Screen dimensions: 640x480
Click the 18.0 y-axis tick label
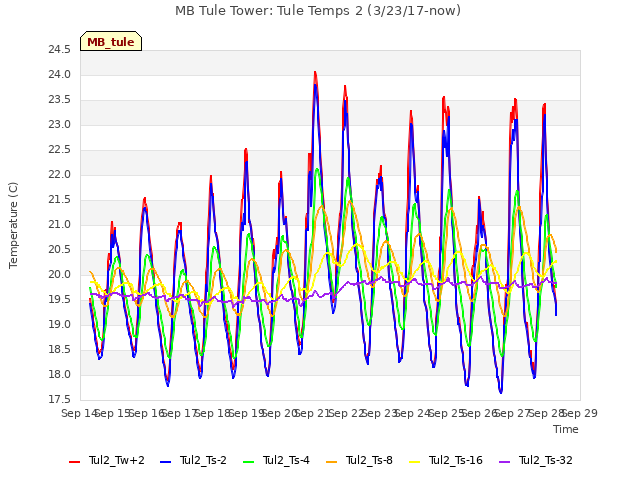60,374
